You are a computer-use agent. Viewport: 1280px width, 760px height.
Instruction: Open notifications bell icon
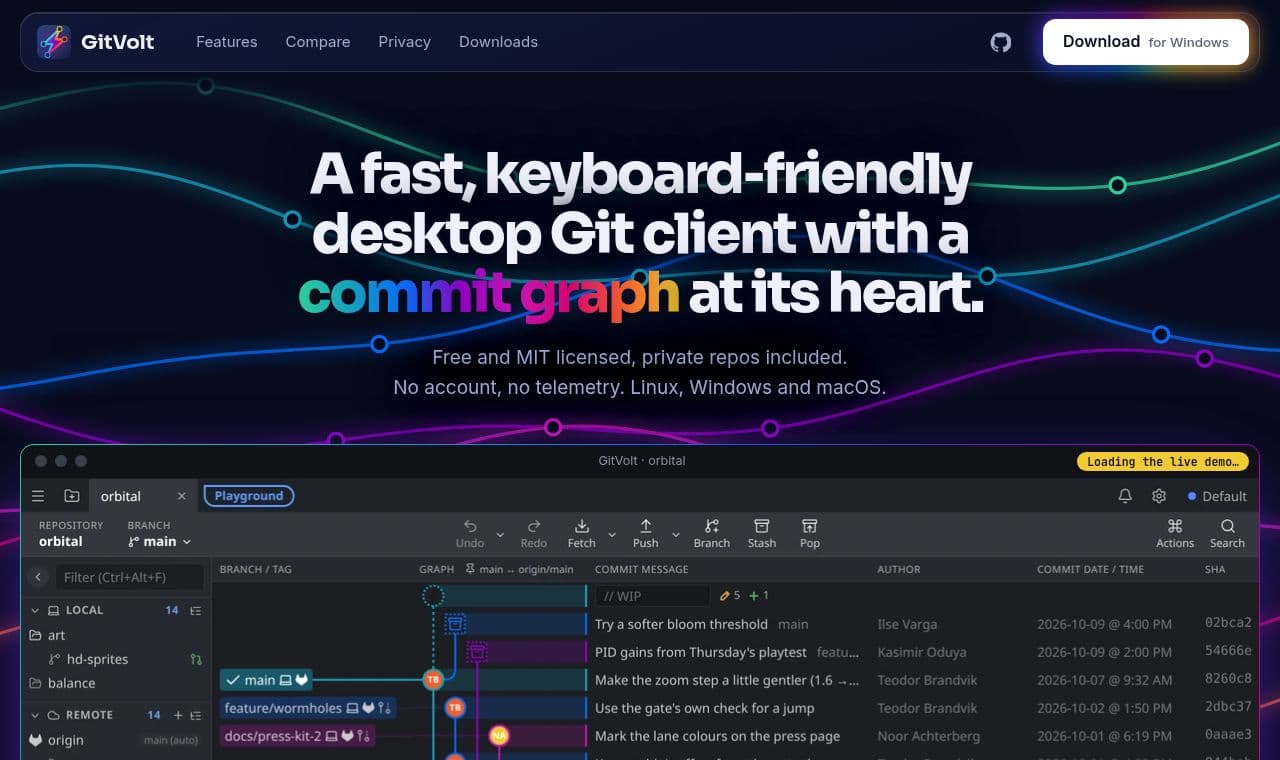click(1125, 496)
